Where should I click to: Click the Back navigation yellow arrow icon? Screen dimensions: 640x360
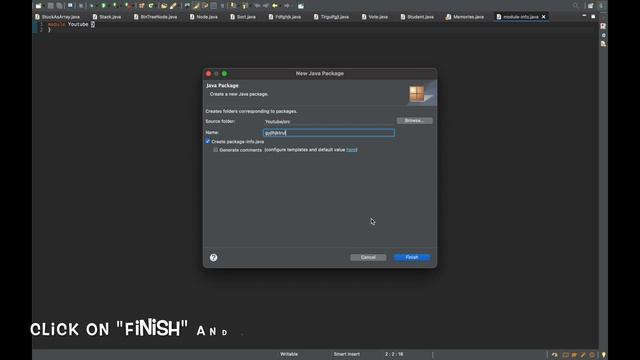pyautogui.click(x=275, y=6)
